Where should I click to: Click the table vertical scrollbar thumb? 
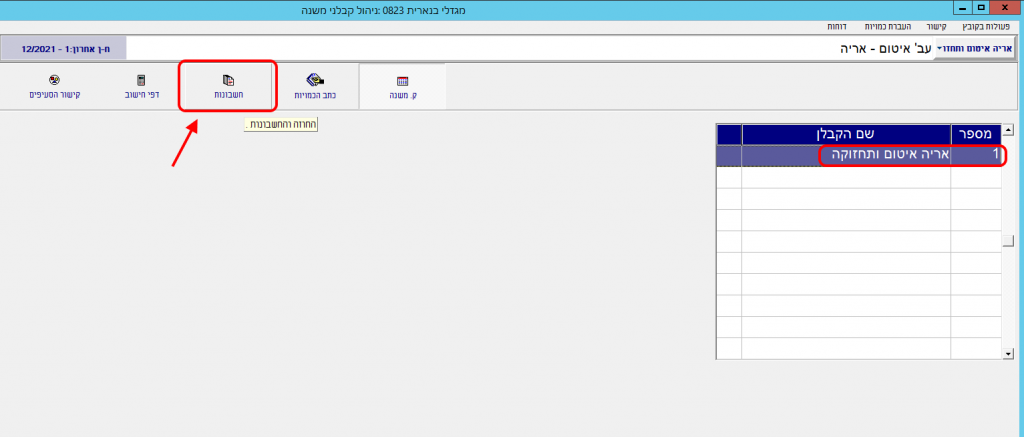click(x=1008, y=240)
